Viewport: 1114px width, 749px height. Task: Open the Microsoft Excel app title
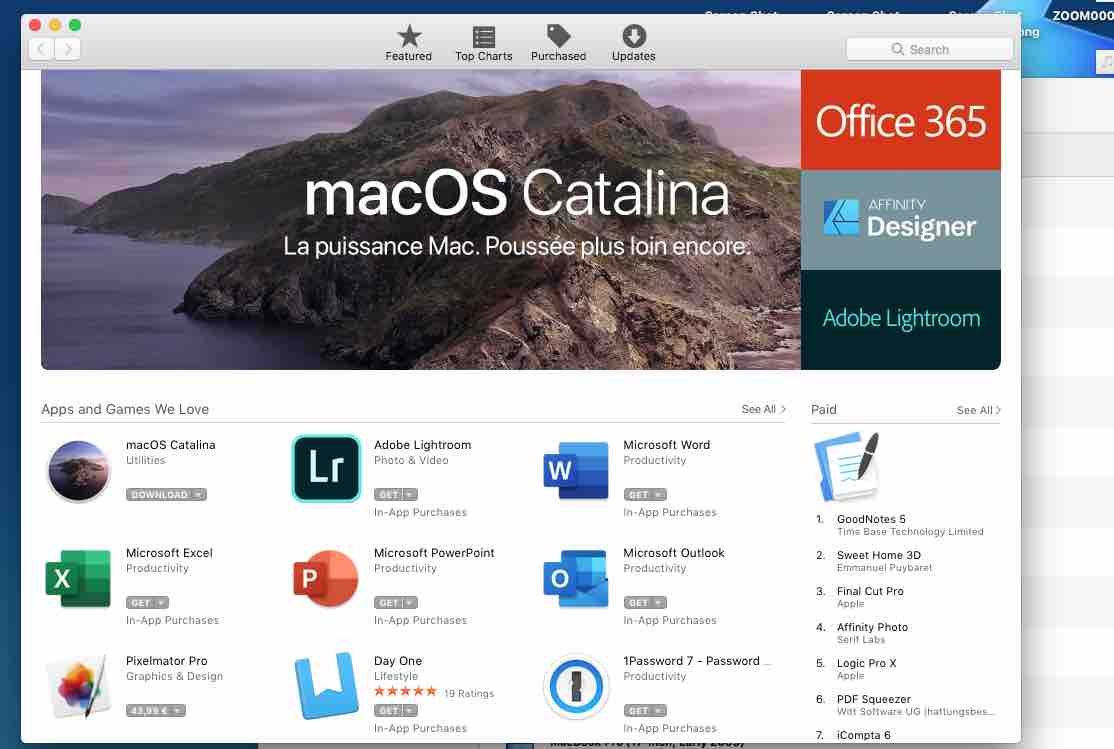[x=169, y=553]
